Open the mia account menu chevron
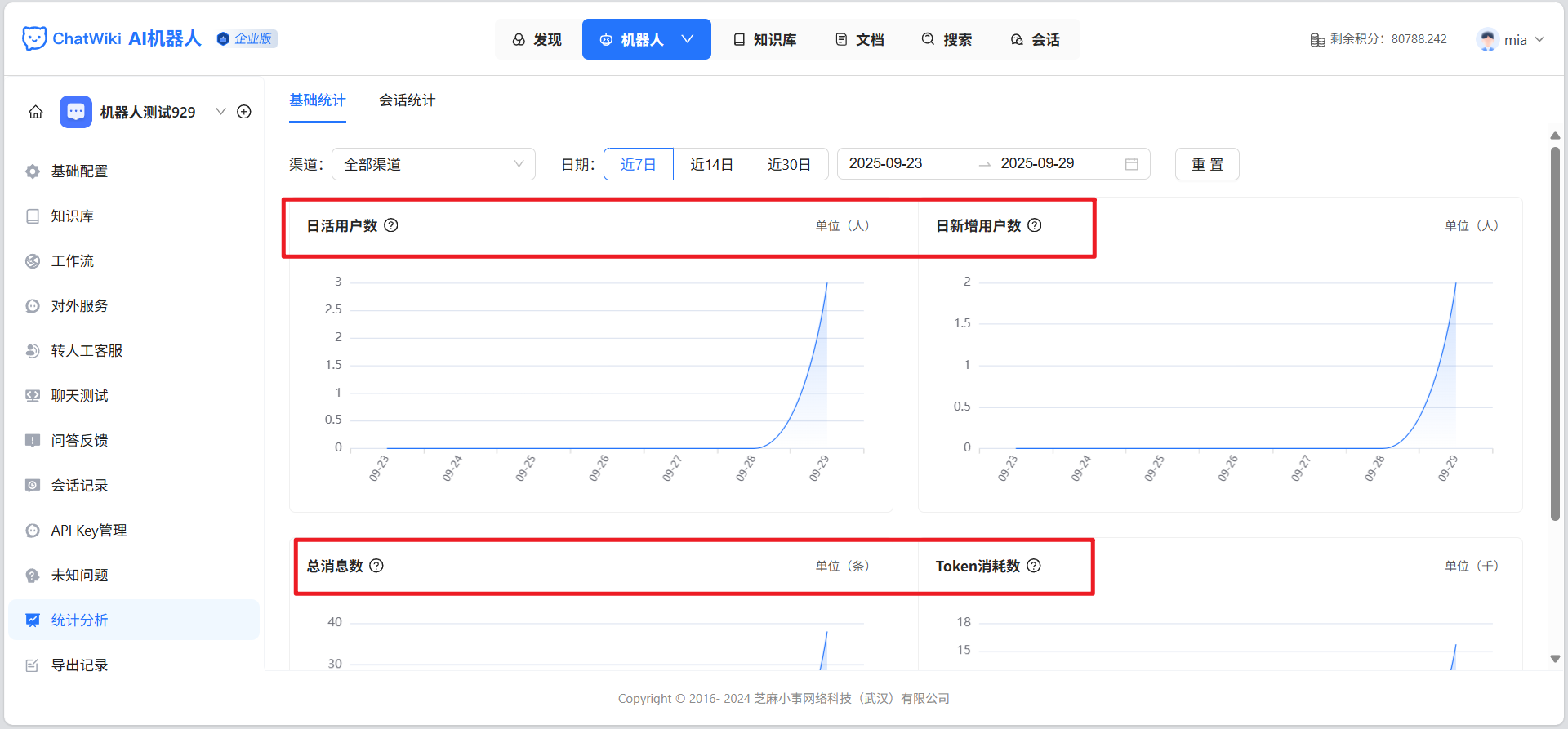The width and height of the screenshot is (1568, 729). click(x=1539, y=39)
